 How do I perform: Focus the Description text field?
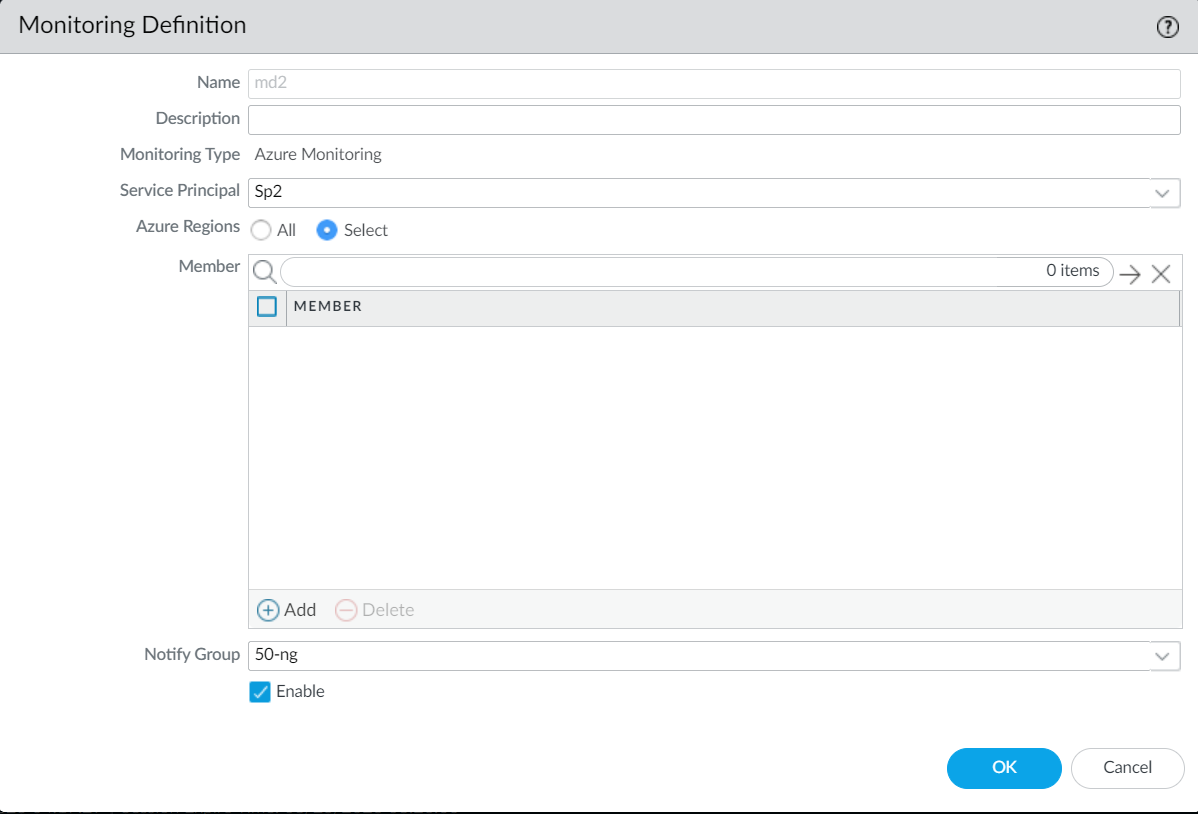tap(714, 120)
